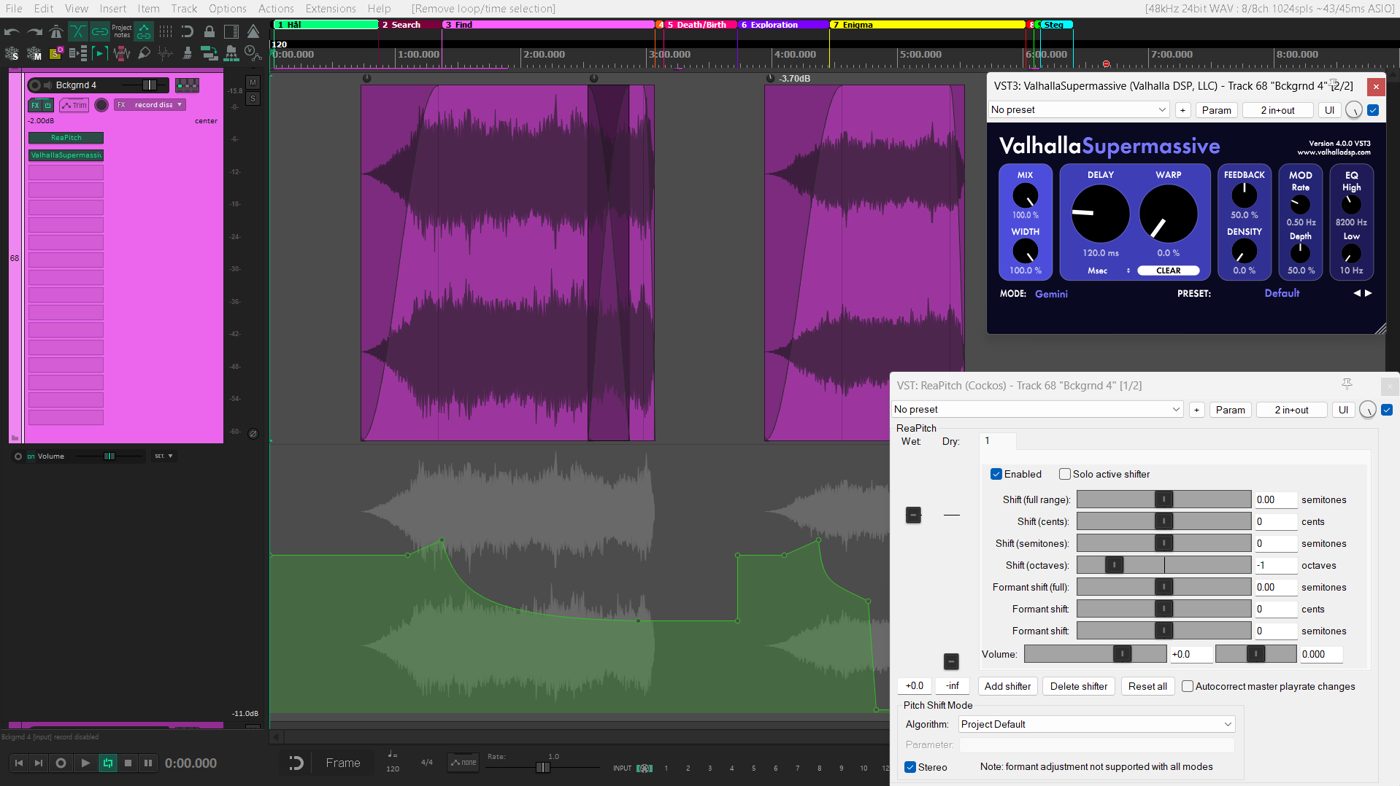Toggle ripple editing icon
Viewport: 1400px width, 786px height.
pyautogui.click(x=144, y=32)
